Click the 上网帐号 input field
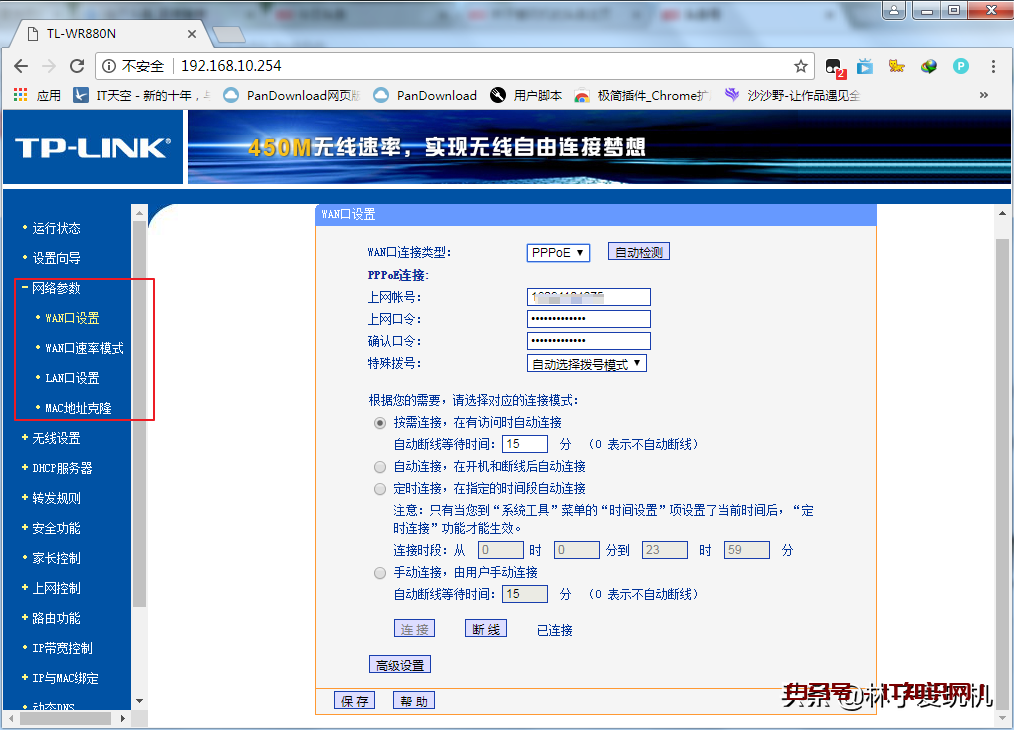Screen dimensions: 1014x730 tap(588, 296)
